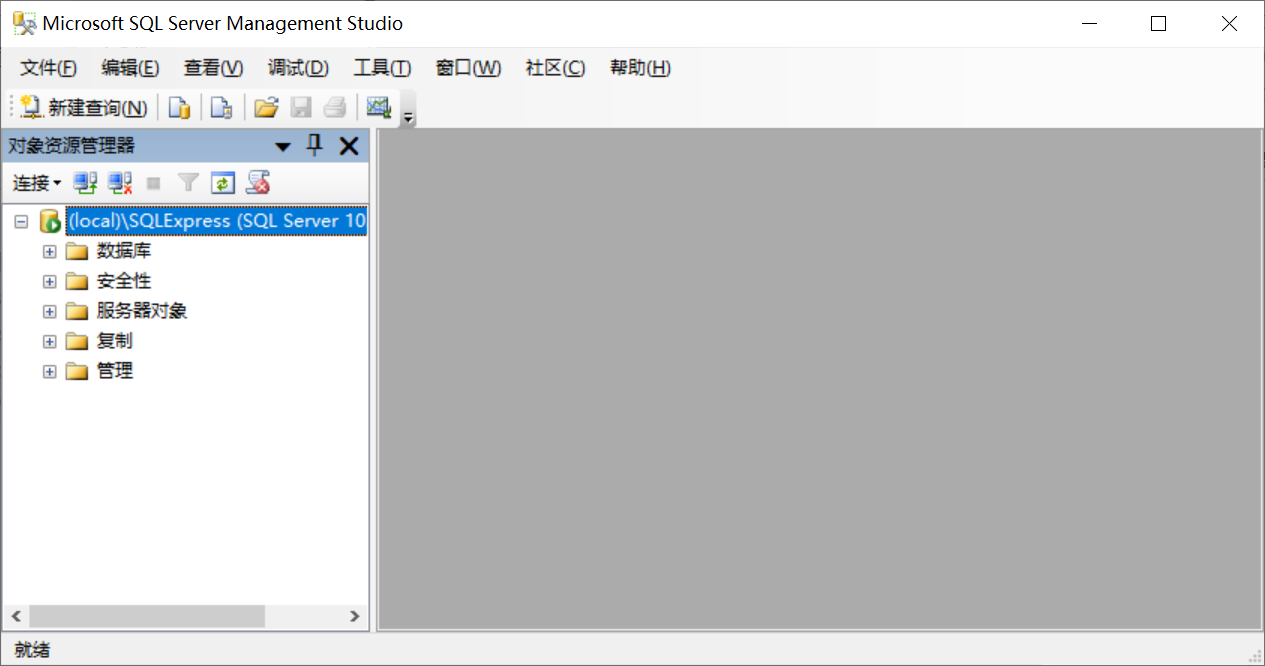Image resolution: width=1265 pixels, height=666 pixels.
Task: Click the gray stop square icon
Action: pos(154,183)
